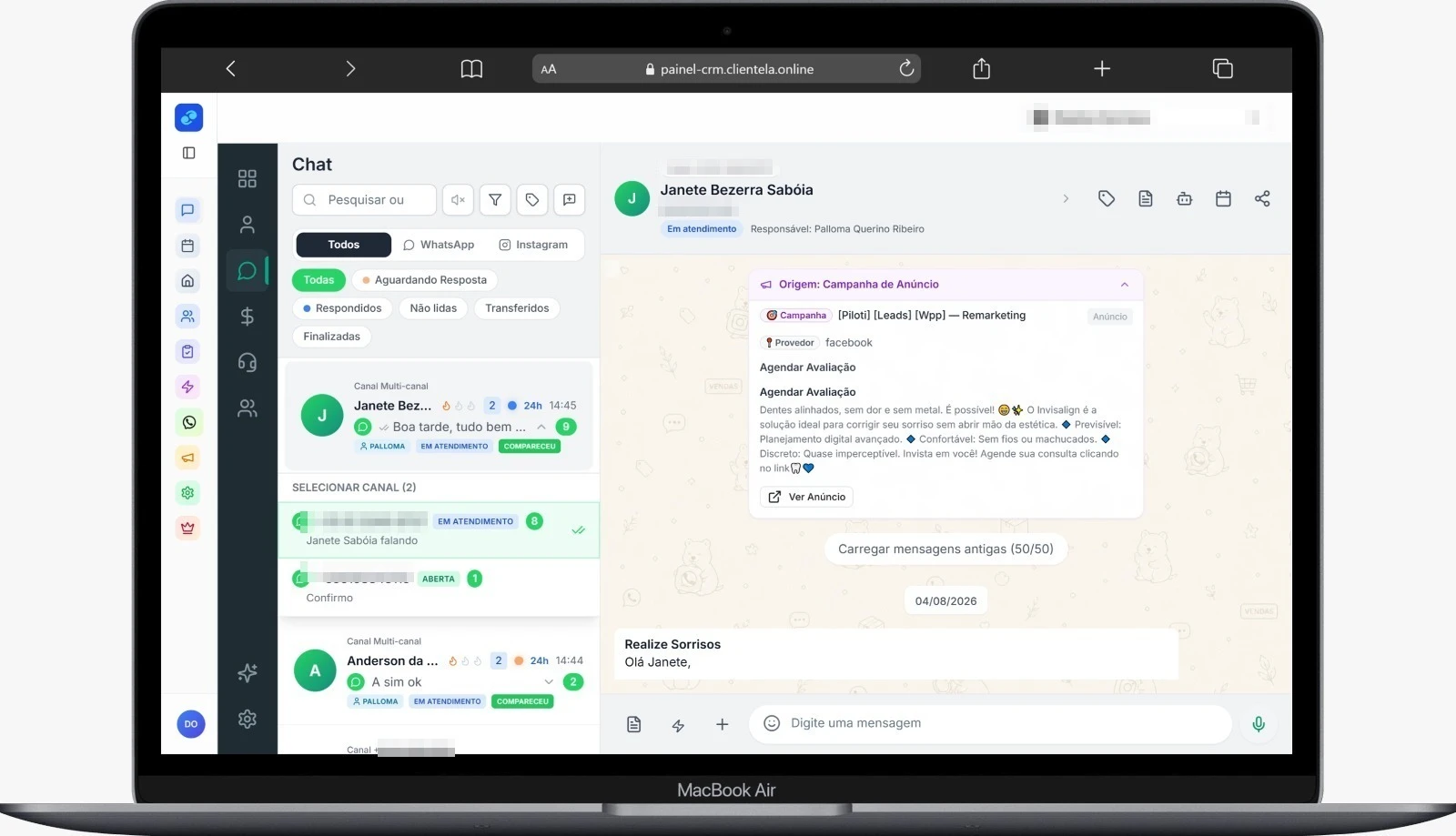Open the tag filter button in Chat header
Image resolution: width=1456 pixels, height=836 pixels.
pos(532,200)
